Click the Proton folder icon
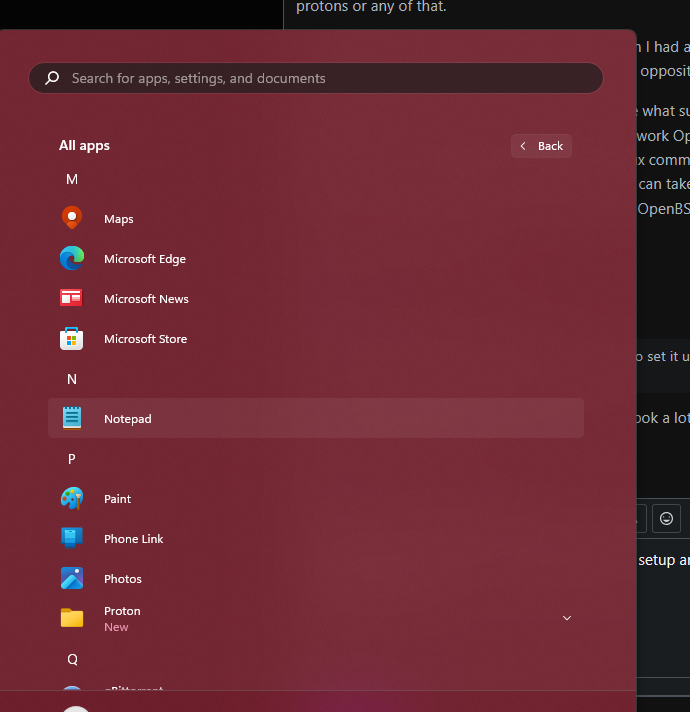 (72, 618)
